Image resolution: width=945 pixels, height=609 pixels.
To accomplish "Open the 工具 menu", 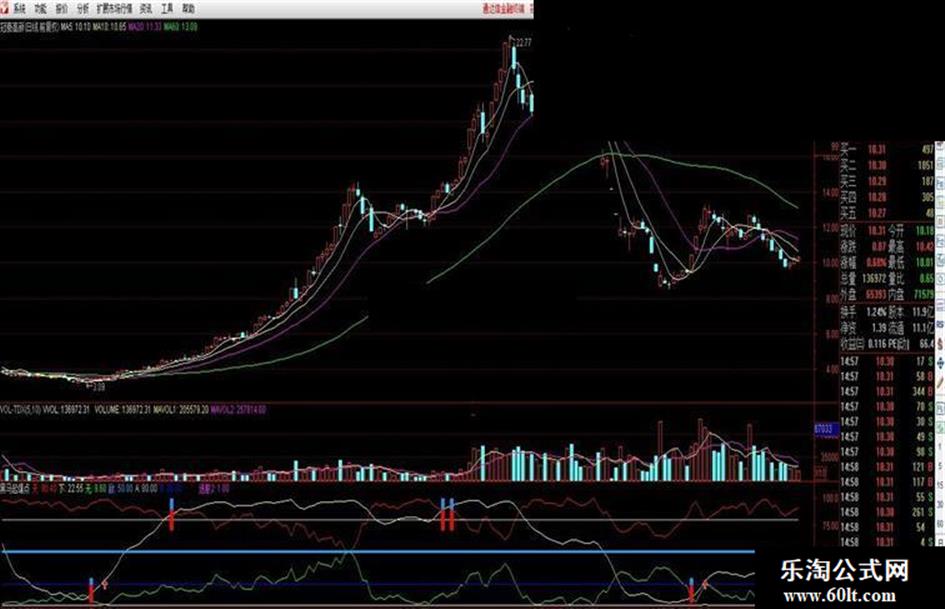I will click(x=167, y=8).
